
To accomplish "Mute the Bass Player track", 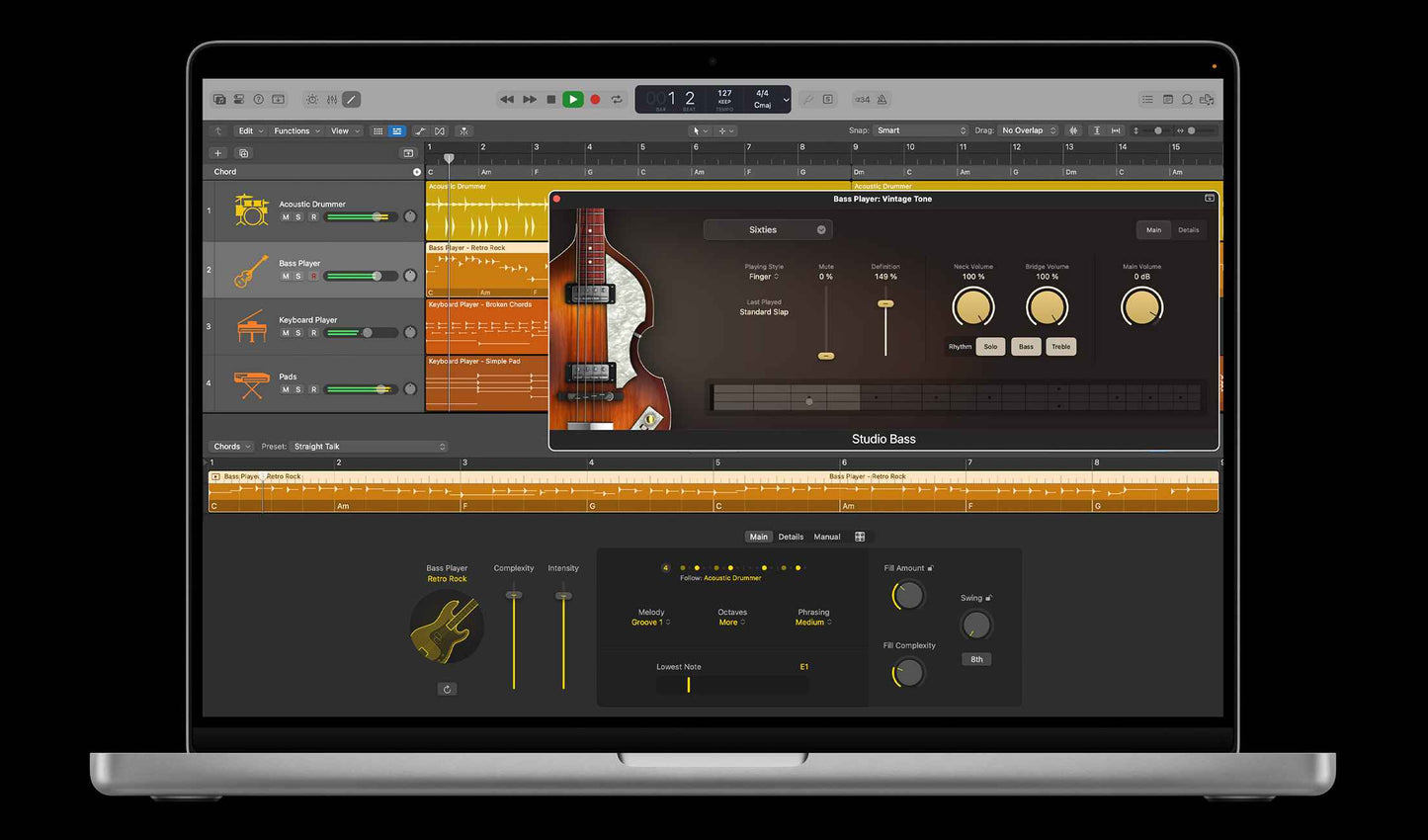I will (286, 277).
